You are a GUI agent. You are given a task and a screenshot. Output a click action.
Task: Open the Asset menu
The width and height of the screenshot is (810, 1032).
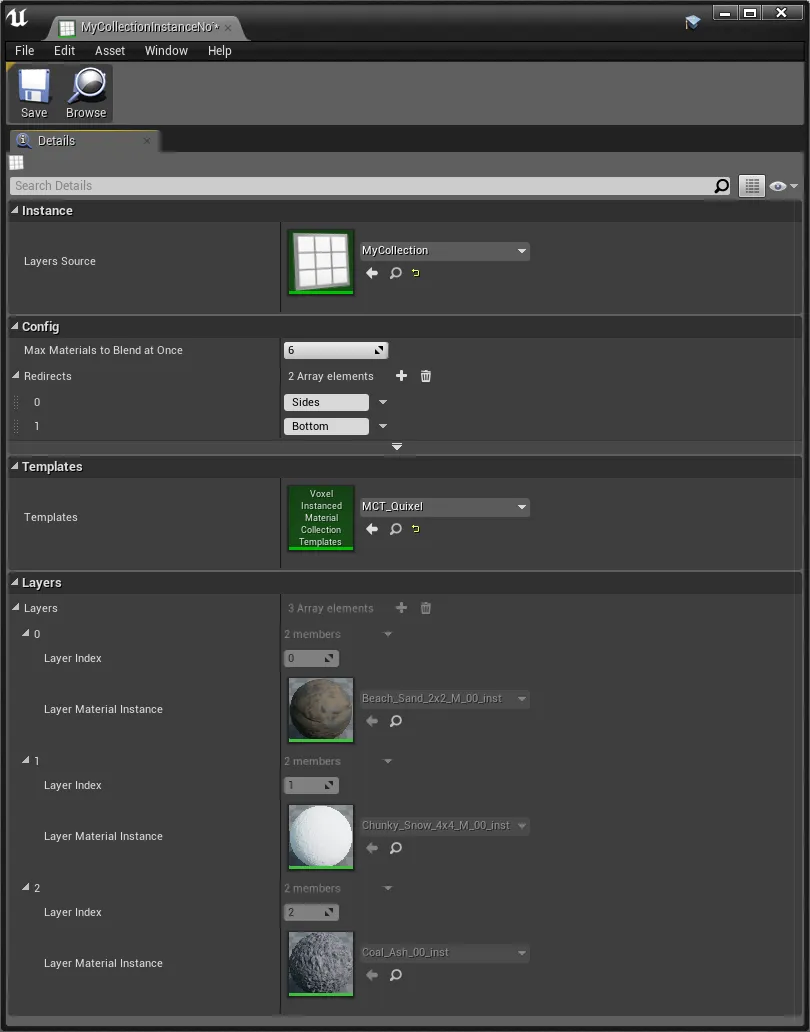tap(110, 51)
